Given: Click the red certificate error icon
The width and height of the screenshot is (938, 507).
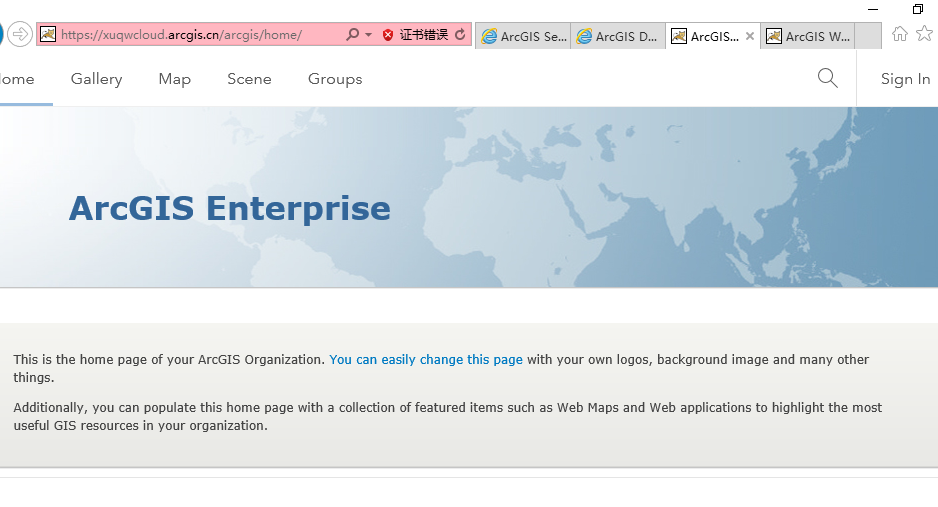Looking at the screenshot, I should (x=388, y=35).
